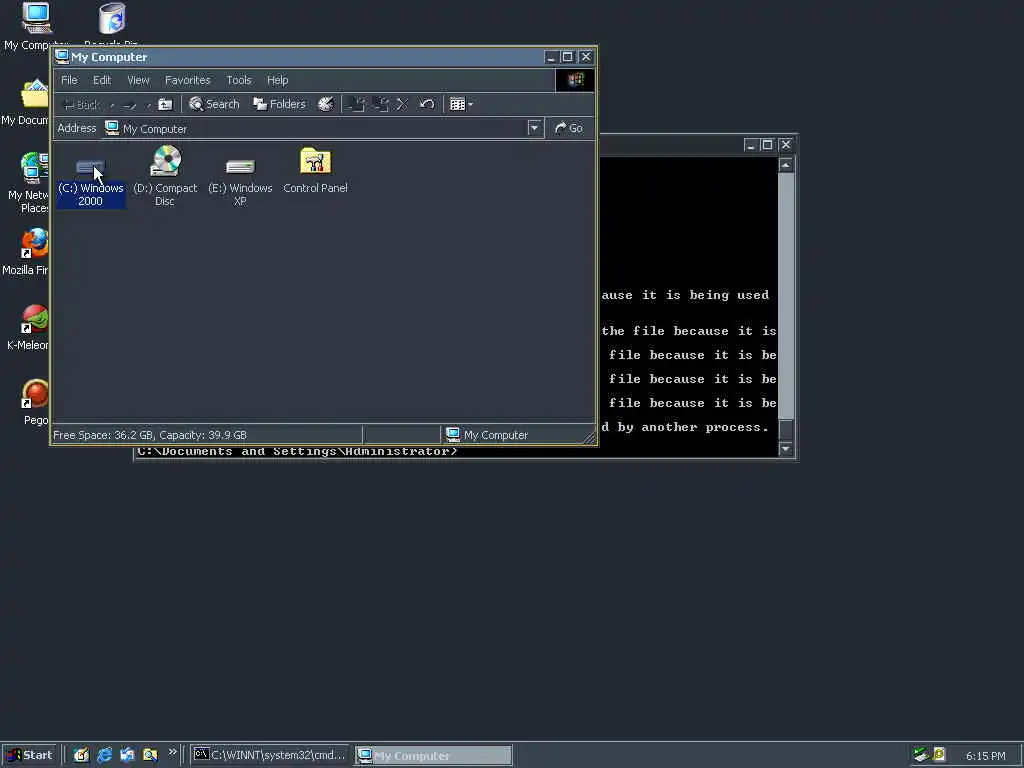Select the (C:) Windows 2000 drive
Screen dimensions: 1024x768
(x=90, y=176)
